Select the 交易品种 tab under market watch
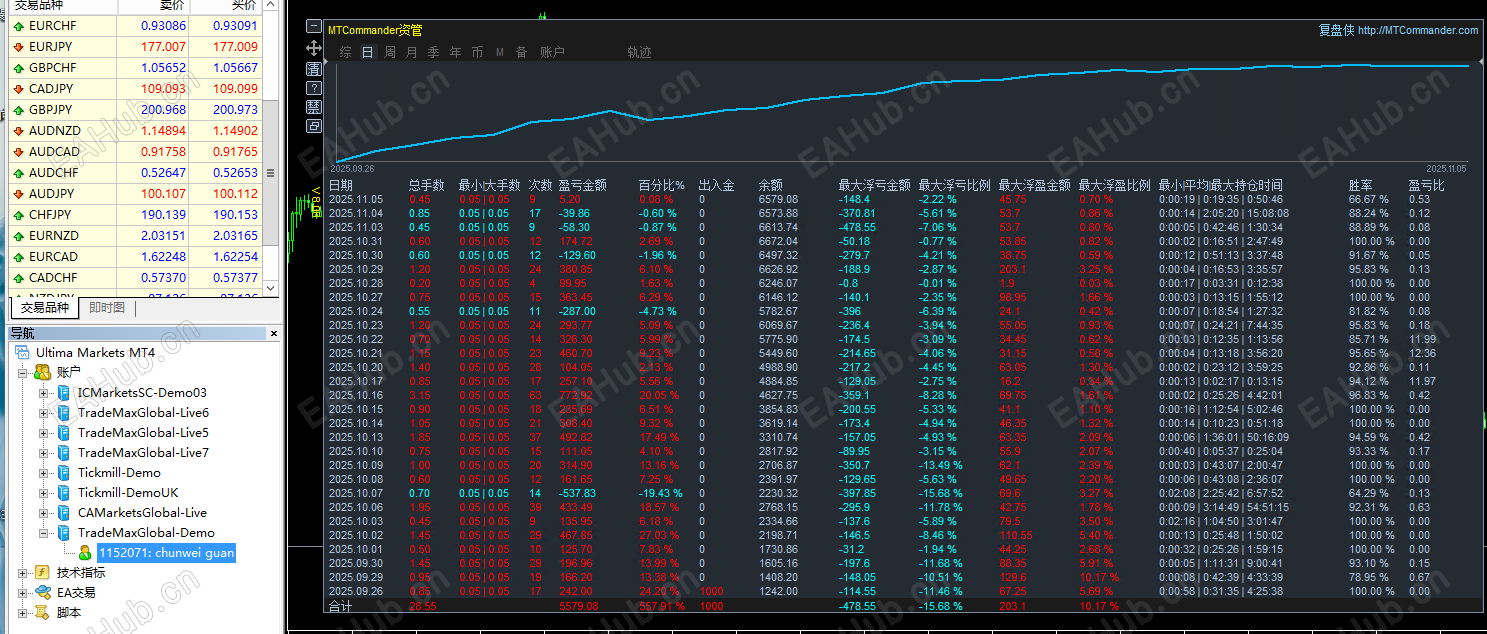The height and width of the screenshot is (634, 1487). tap(45, 308)
